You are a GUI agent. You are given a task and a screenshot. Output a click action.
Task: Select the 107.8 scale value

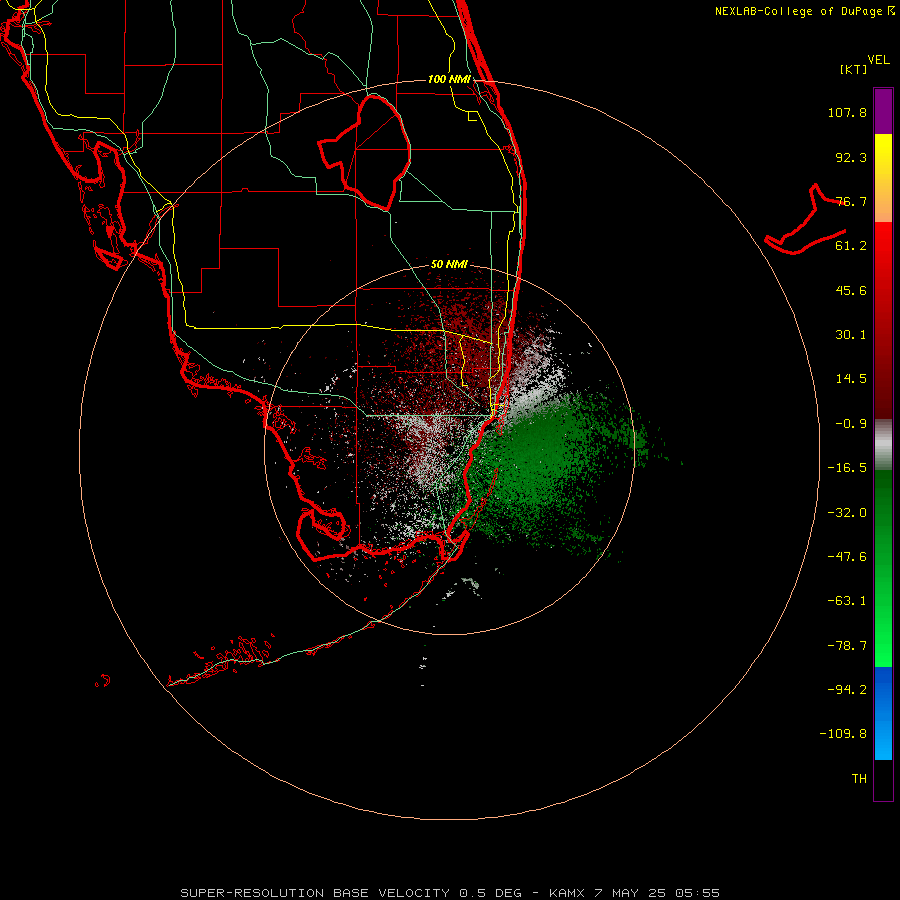click(x=847, y=112)
